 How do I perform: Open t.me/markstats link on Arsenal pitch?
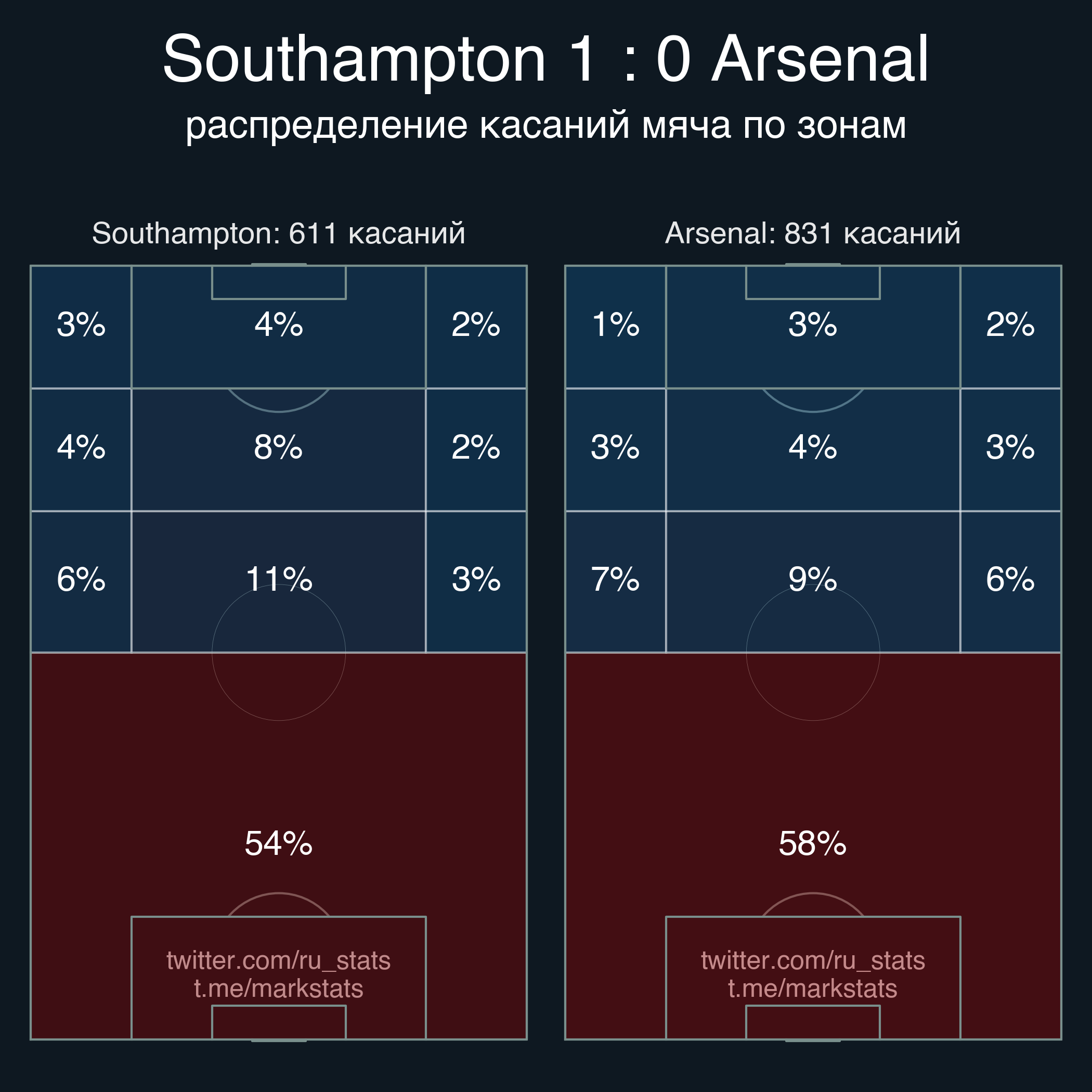[813, 989]
